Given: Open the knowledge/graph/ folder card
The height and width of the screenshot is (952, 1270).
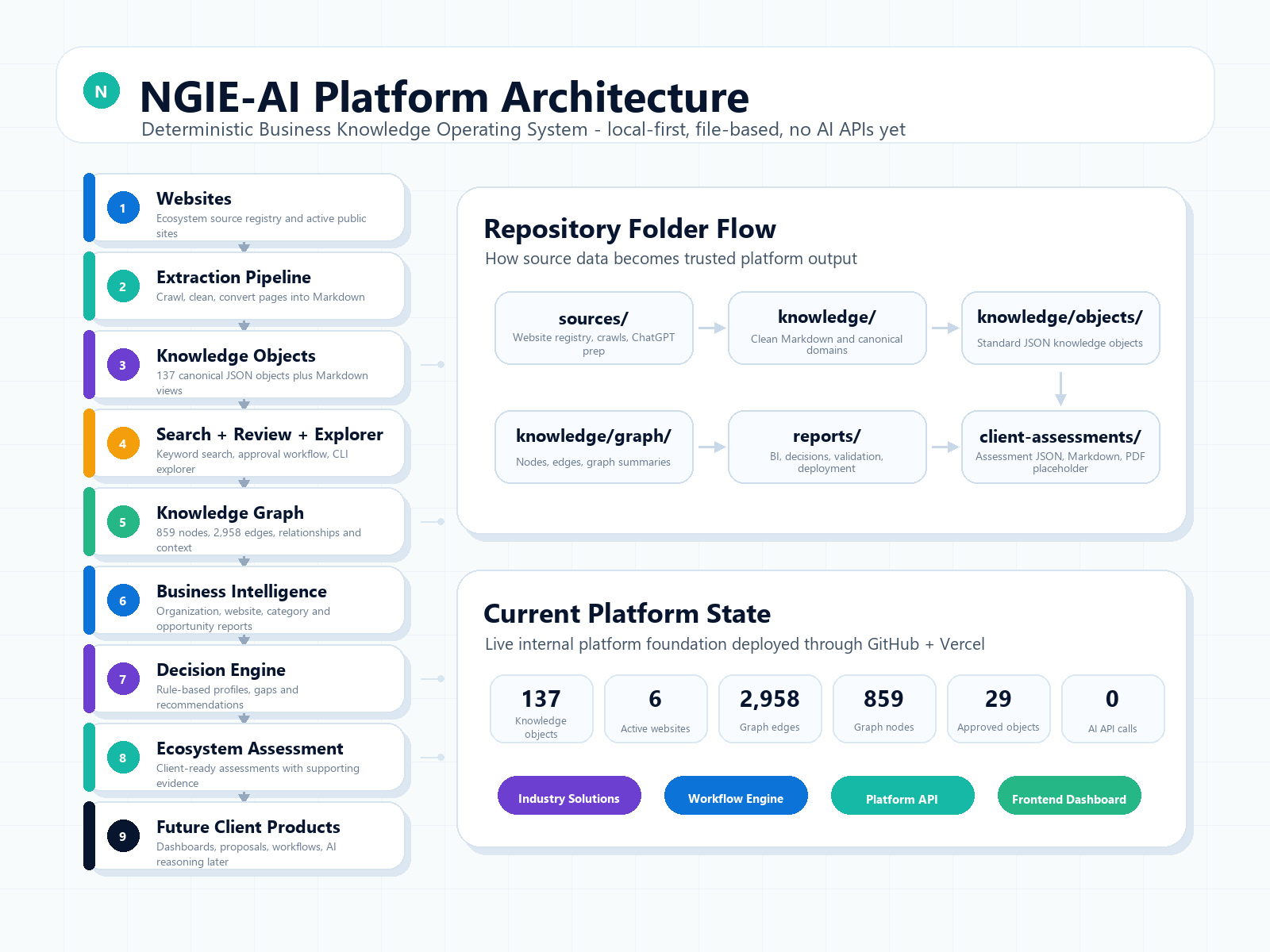Looking at the screenshot, I should coord(594,447).
